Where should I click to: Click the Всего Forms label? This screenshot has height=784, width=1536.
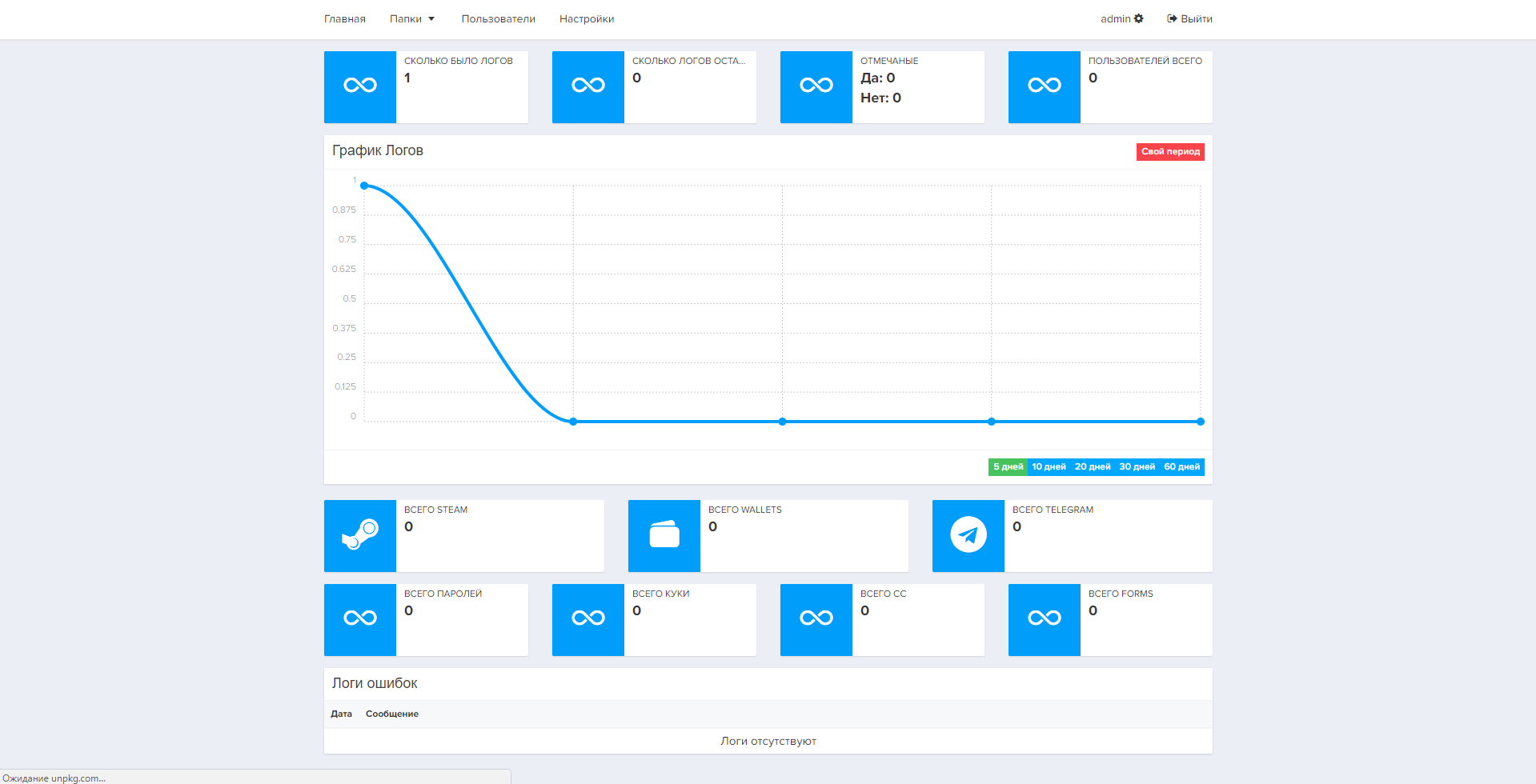[1121, 594]
